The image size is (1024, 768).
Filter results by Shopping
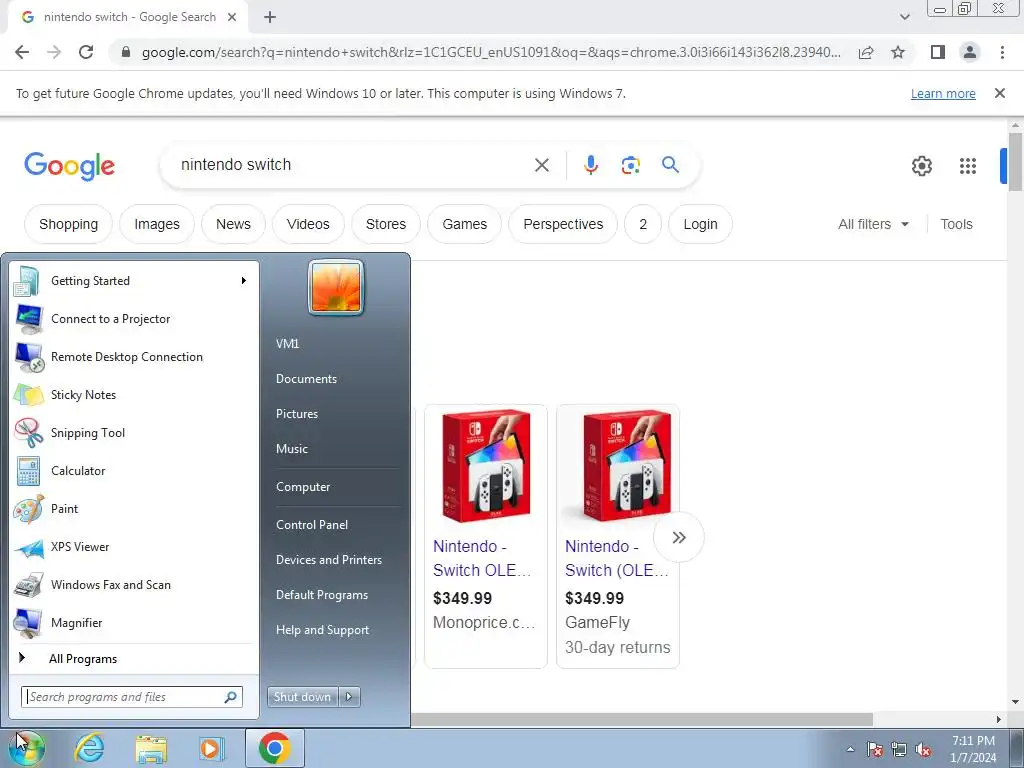[69, 224]
